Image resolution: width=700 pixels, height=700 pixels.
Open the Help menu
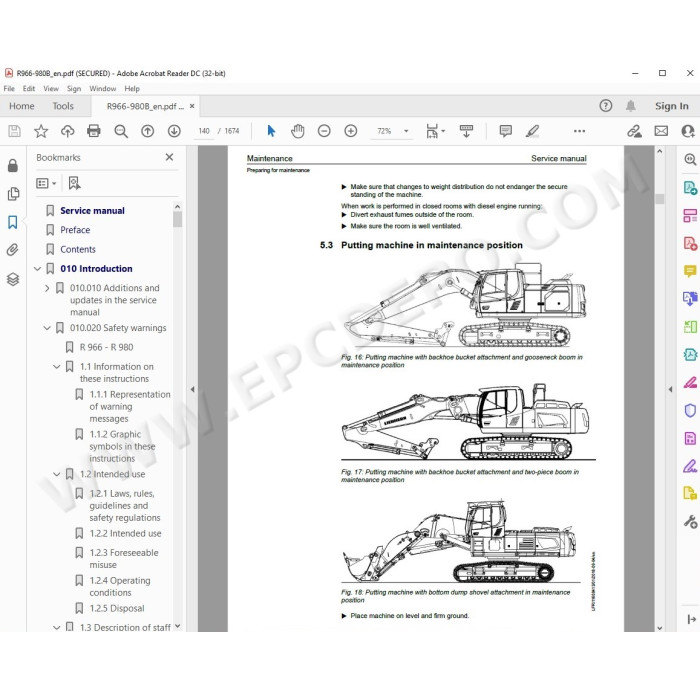coord(132,88)
